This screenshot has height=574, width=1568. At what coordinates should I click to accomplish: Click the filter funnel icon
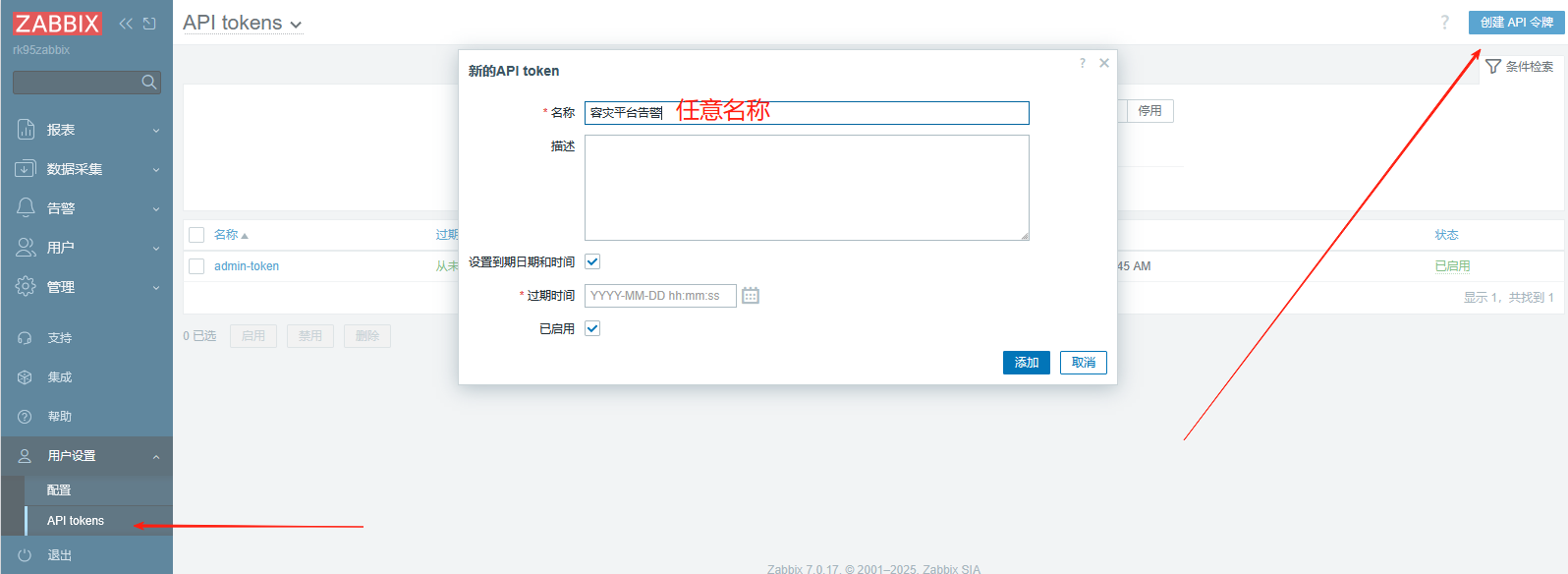click(1493, 67)
